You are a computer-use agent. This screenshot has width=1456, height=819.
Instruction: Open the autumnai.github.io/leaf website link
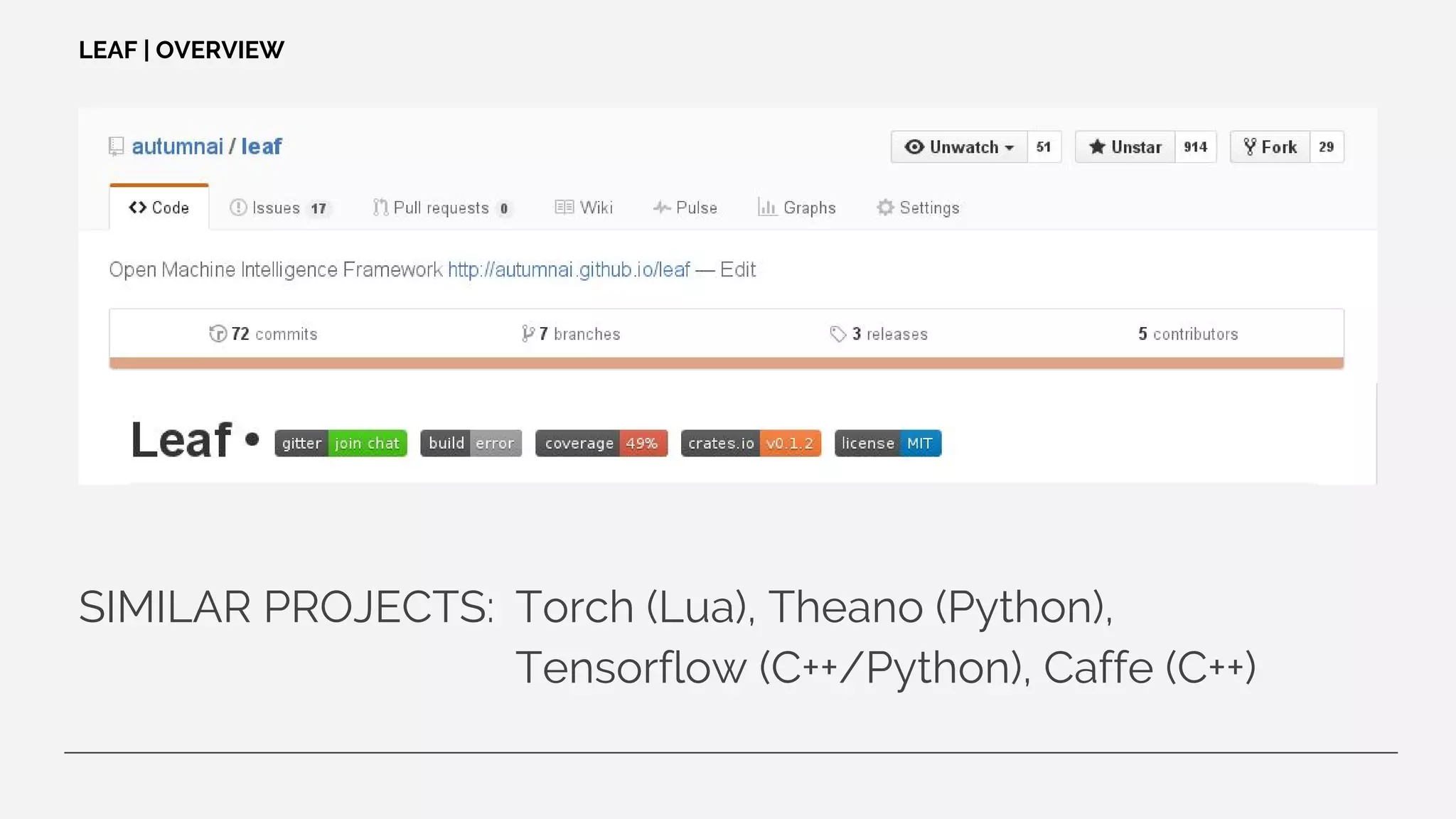[x=569, y=269]
